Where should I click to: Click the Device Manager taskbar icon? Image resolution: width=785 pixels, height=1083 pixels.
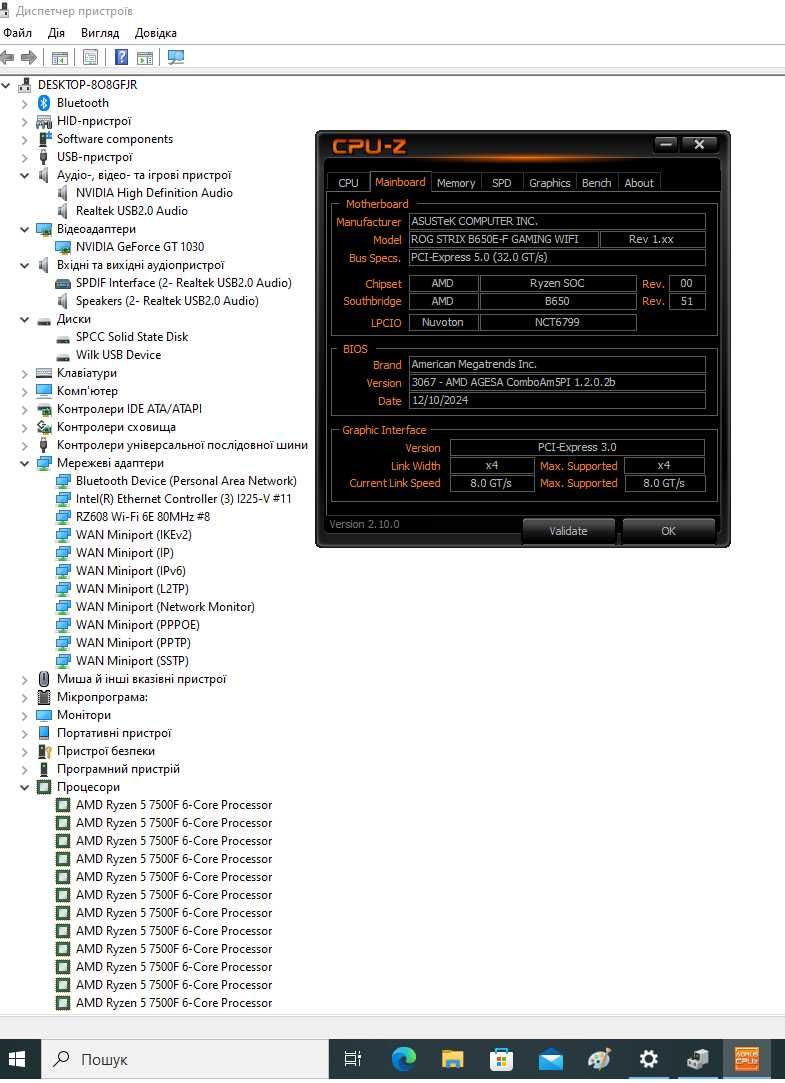click(697, 1059)
